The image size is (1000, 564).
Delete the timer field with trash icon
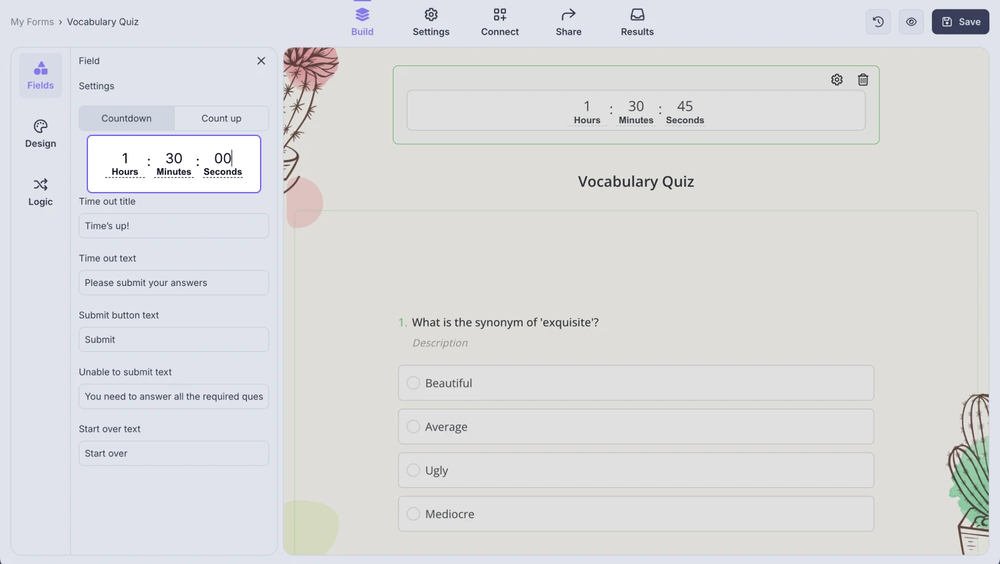[x=863, y=80]
